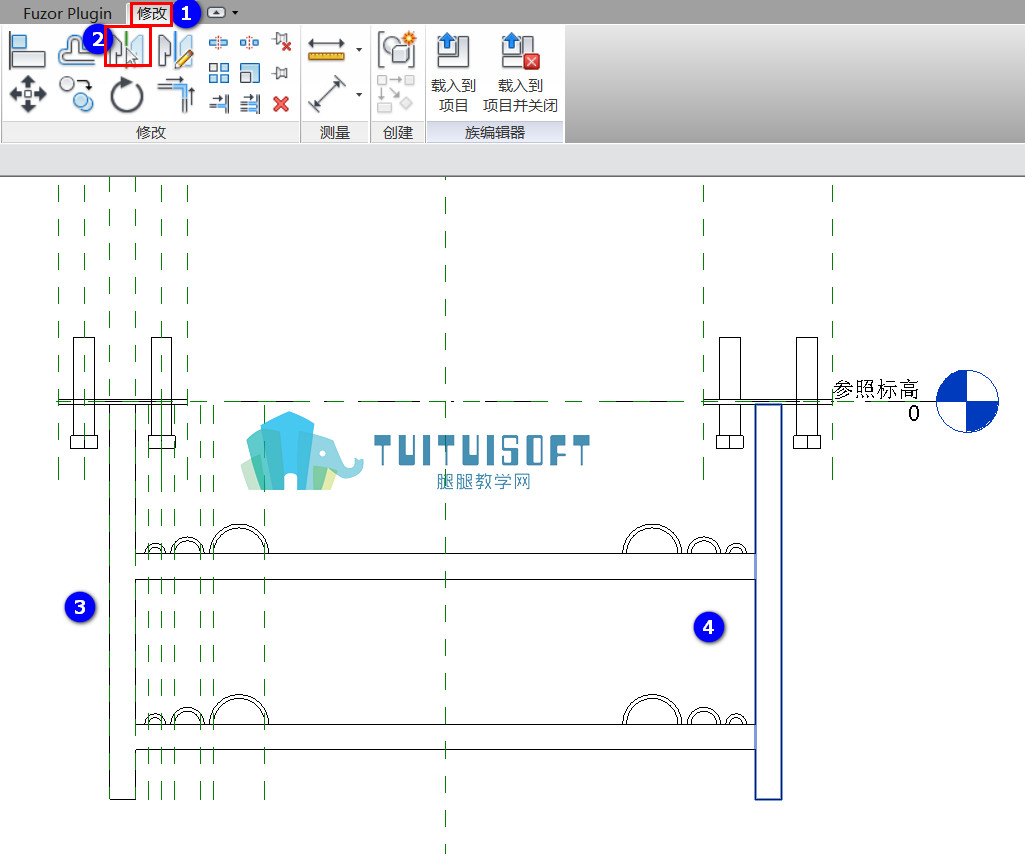
Task: Select the Array tool
Action: coord(218,73)
